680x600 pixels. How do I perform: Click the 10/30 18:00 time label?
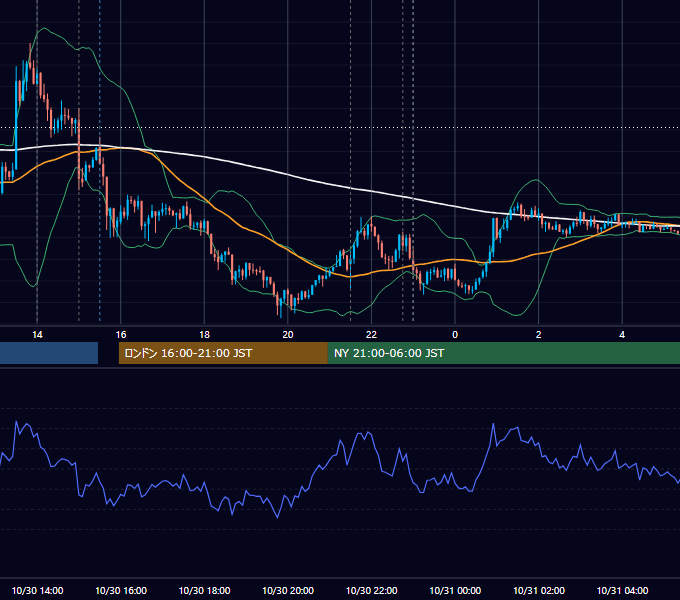[204, 590]
